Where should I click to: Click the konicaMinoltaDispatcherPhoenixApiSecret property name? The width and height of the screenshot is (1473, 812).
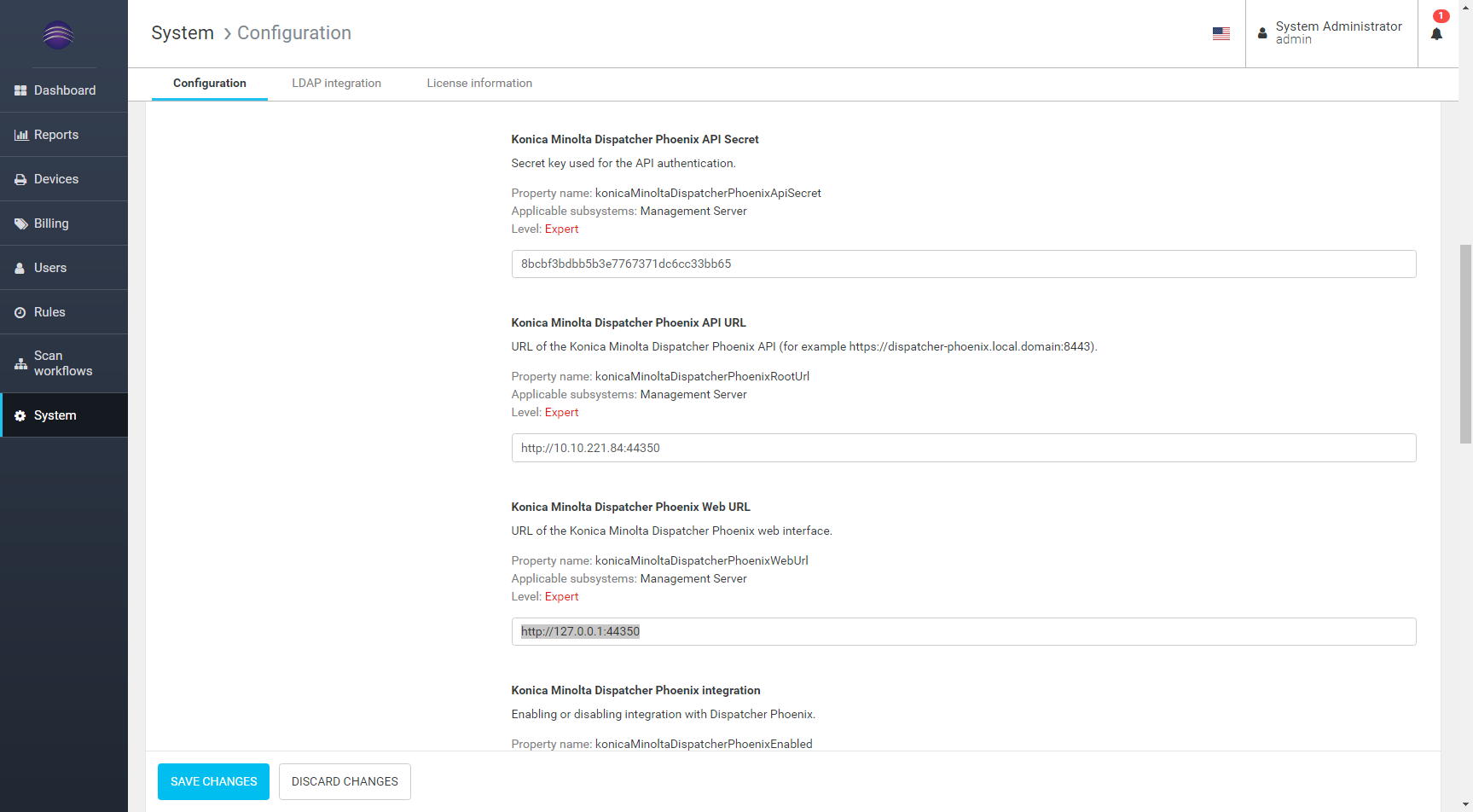pyautogui.click(x=708, y=193)
